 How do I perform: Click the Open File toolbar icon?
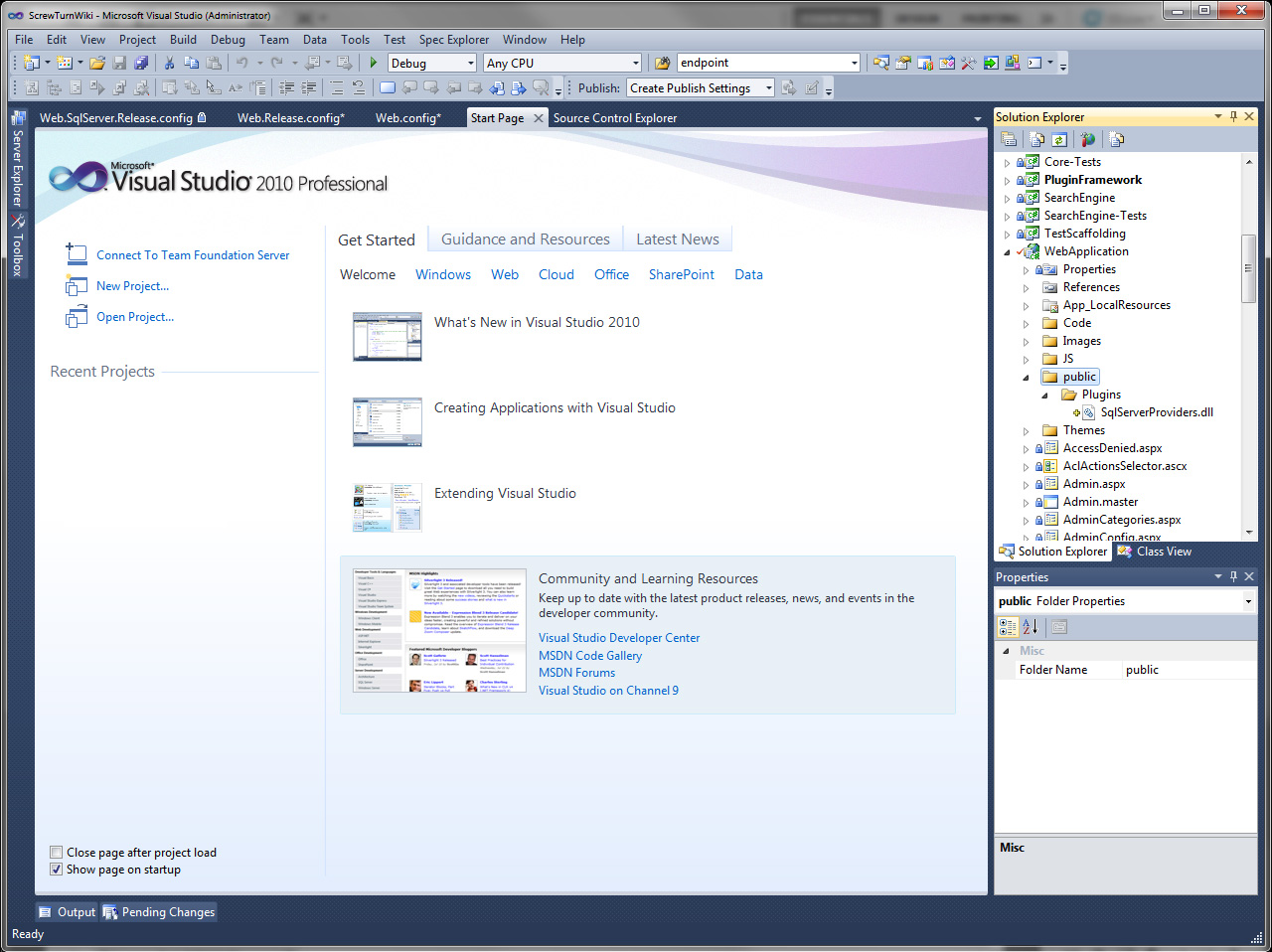point(97,63)
